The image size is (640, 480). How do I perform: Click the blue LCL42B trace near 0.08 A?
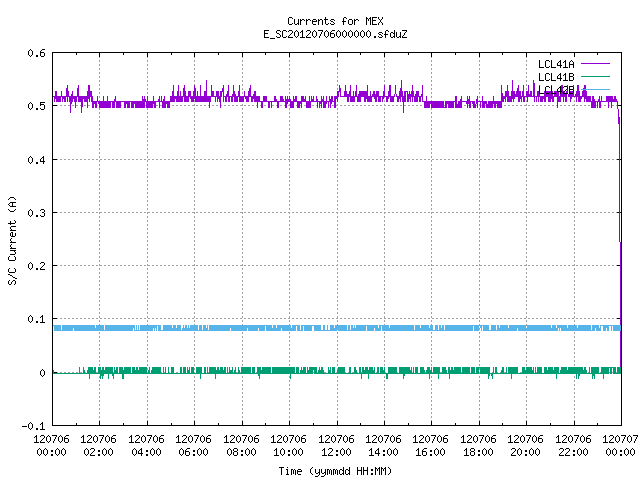point(337,328)
